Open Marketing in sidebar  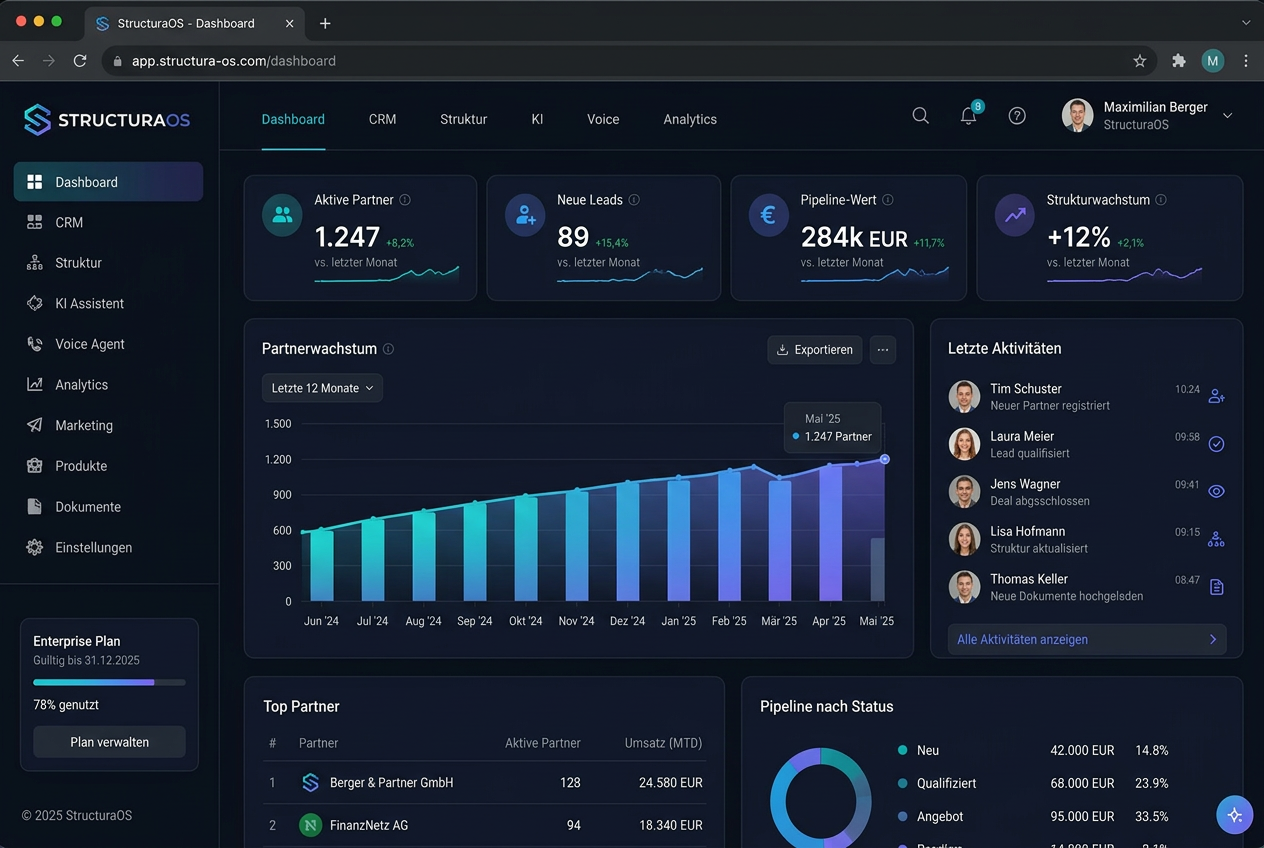(x=108, y=425)
